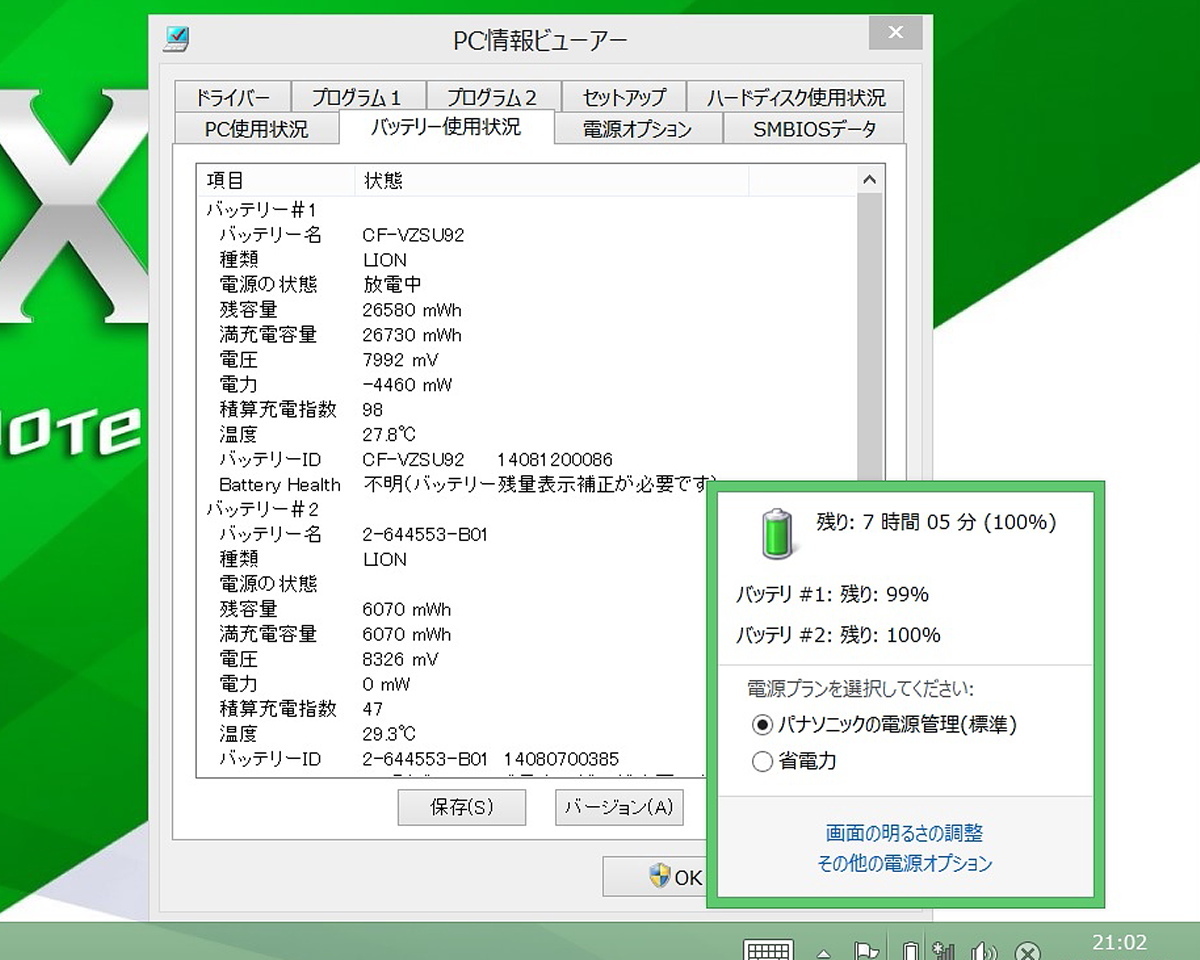This screenshot has height=960, width=1200.
Task: Click the green battery icon in the popup
Action: (776, 532)
